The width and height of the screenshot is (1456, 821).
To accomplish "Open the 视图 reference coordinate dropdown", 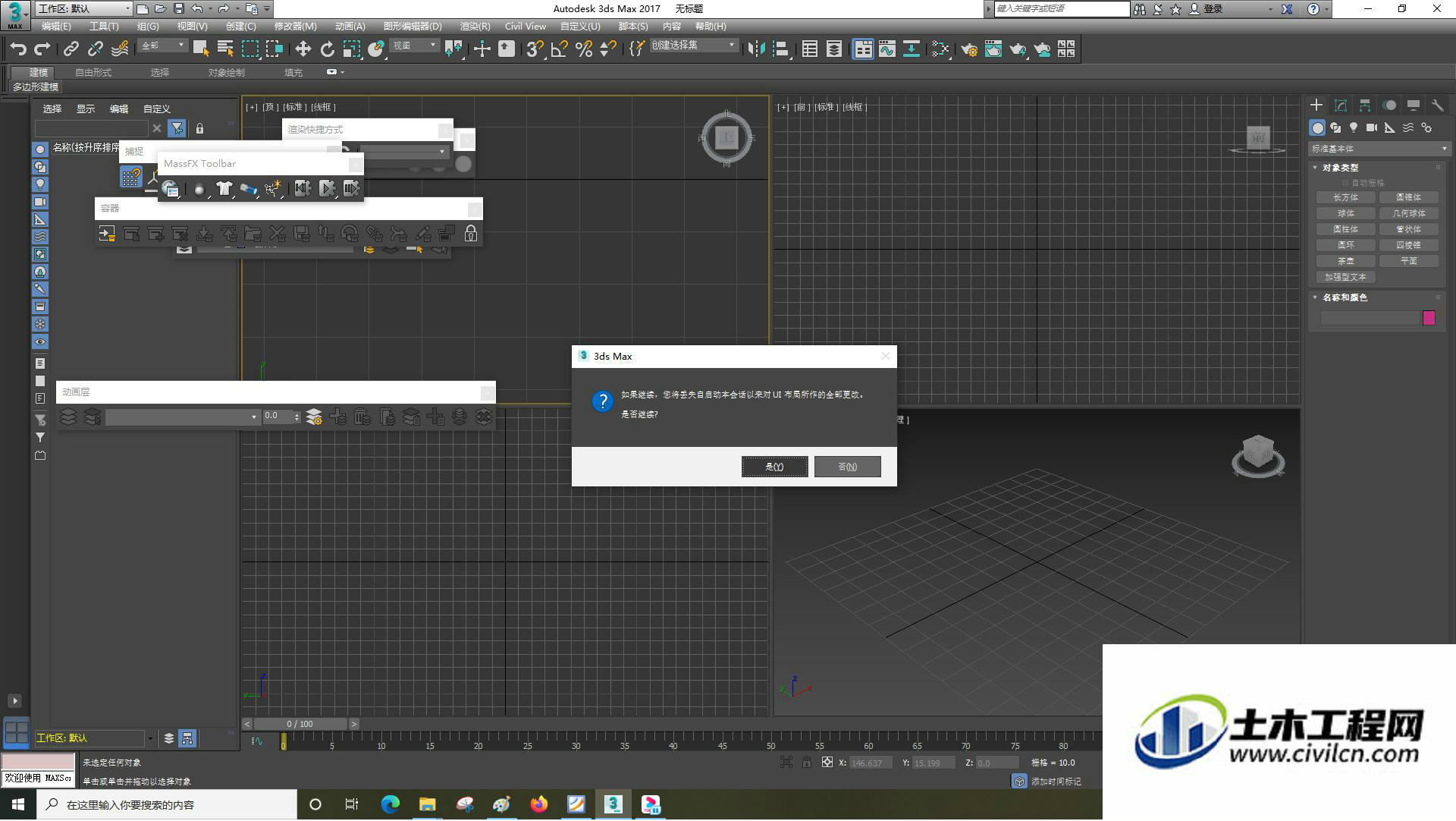I will (414, 46).
